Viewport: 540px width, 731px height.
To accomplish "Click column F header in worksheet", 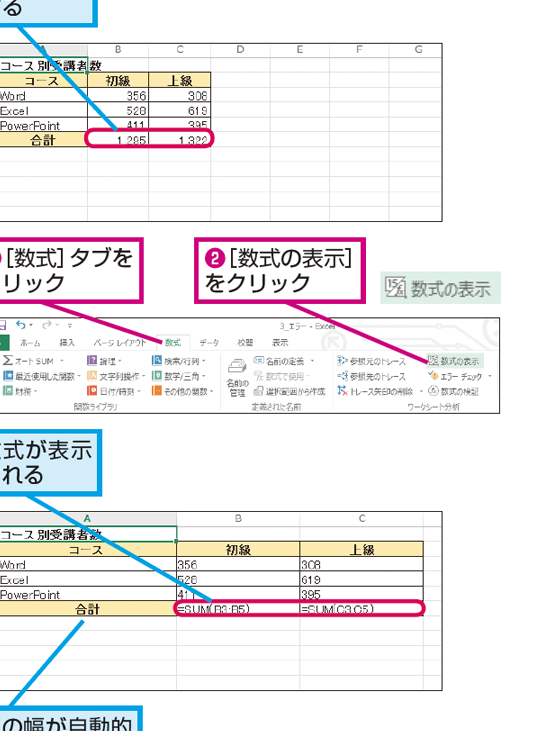I will coord(359,49).
